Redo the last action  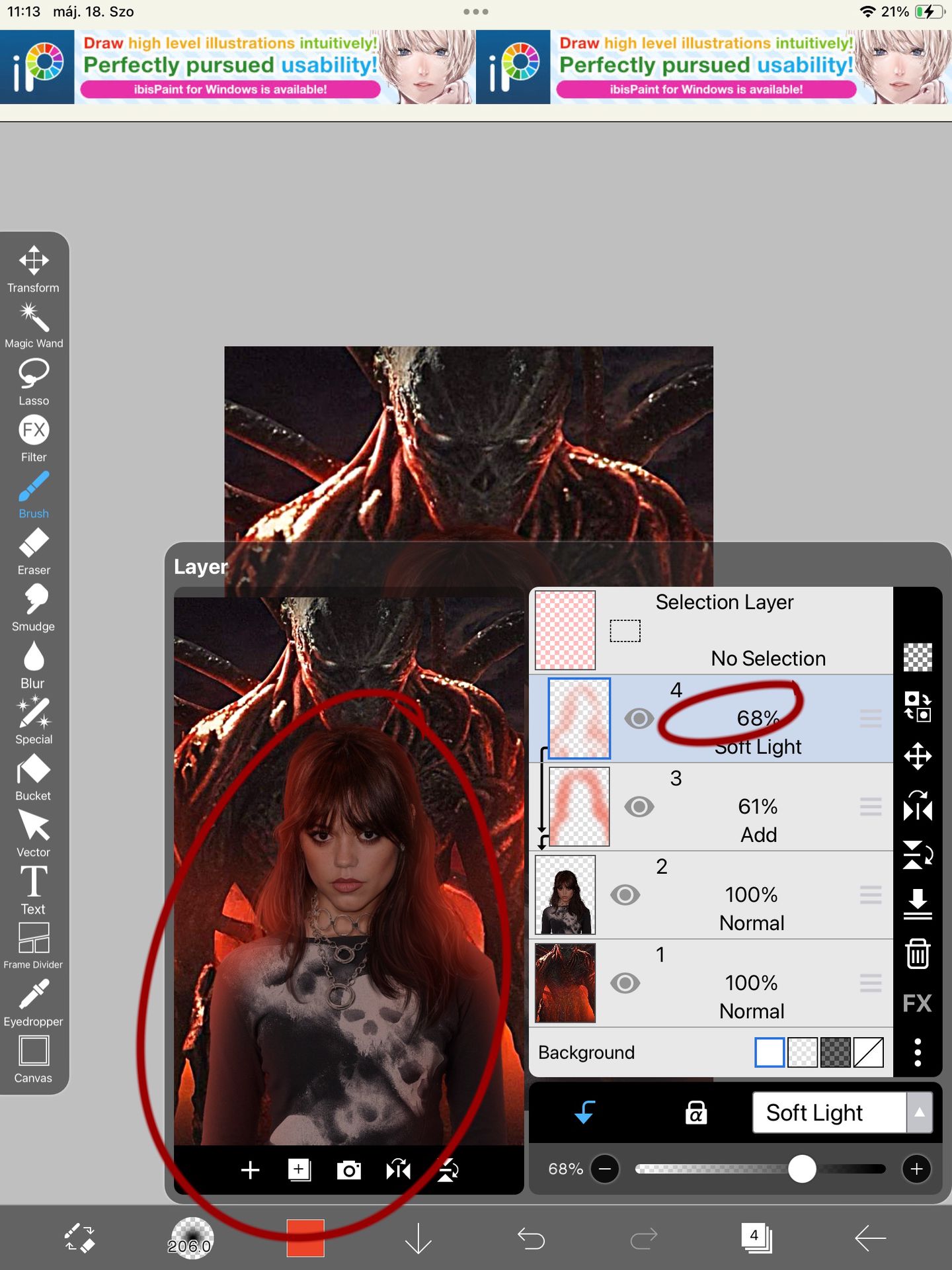tap(644, 1238)
